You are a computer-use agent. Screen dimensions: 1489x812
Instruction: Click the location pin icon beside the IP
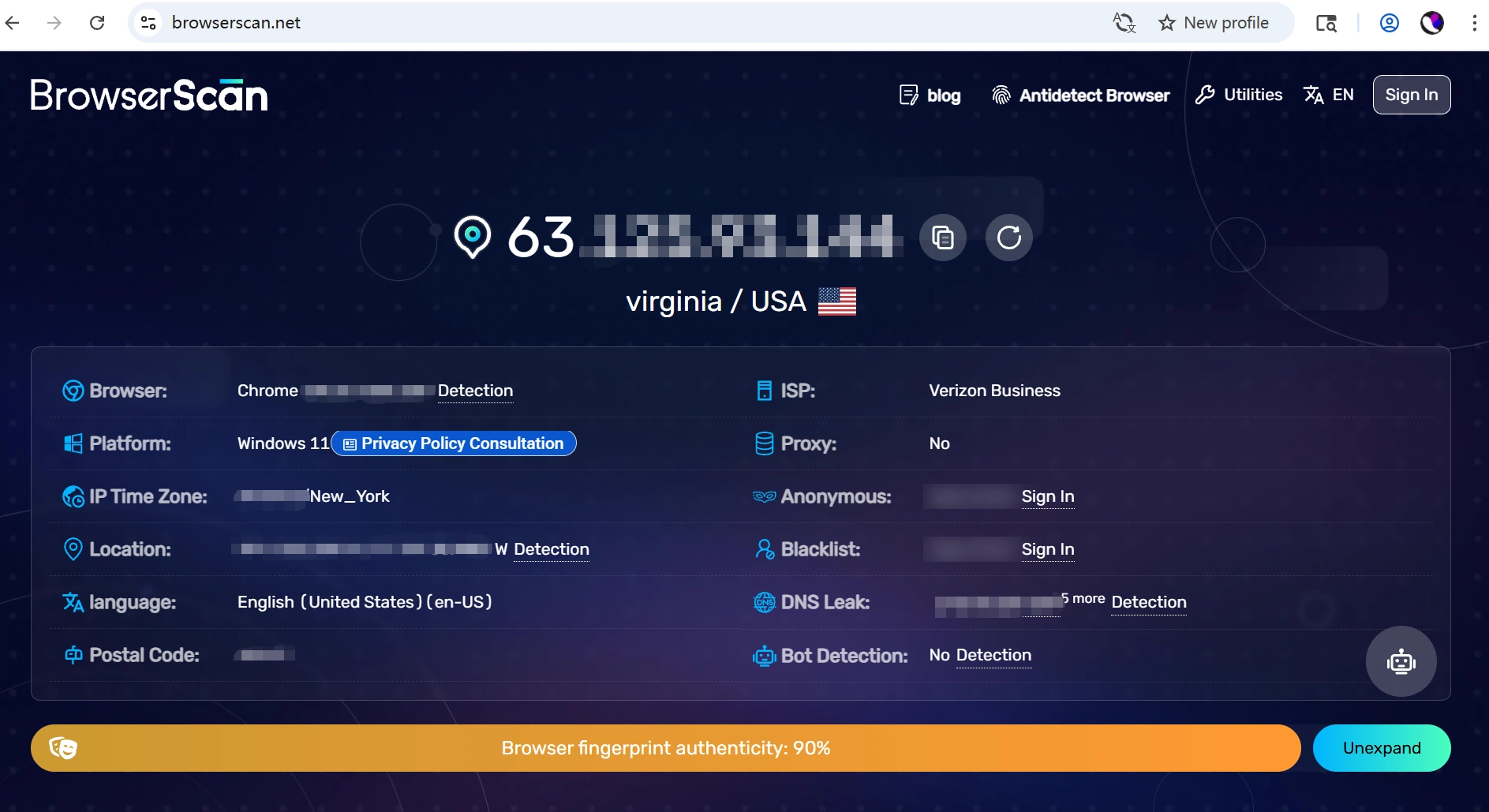click(x=473, y=237)
